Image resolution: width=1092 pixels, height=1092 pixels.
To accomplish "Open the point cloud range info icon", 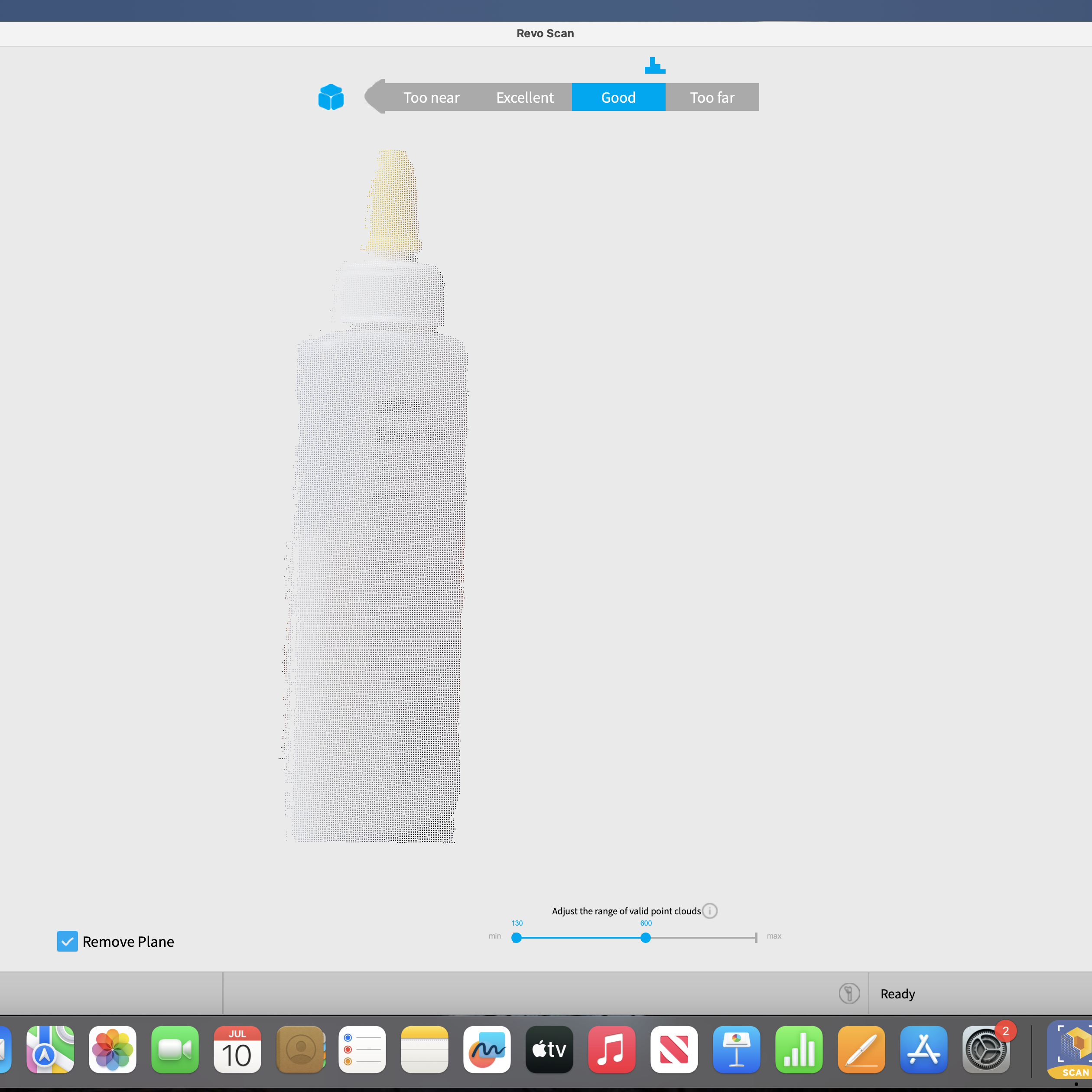I will click(x=710, y=910).
